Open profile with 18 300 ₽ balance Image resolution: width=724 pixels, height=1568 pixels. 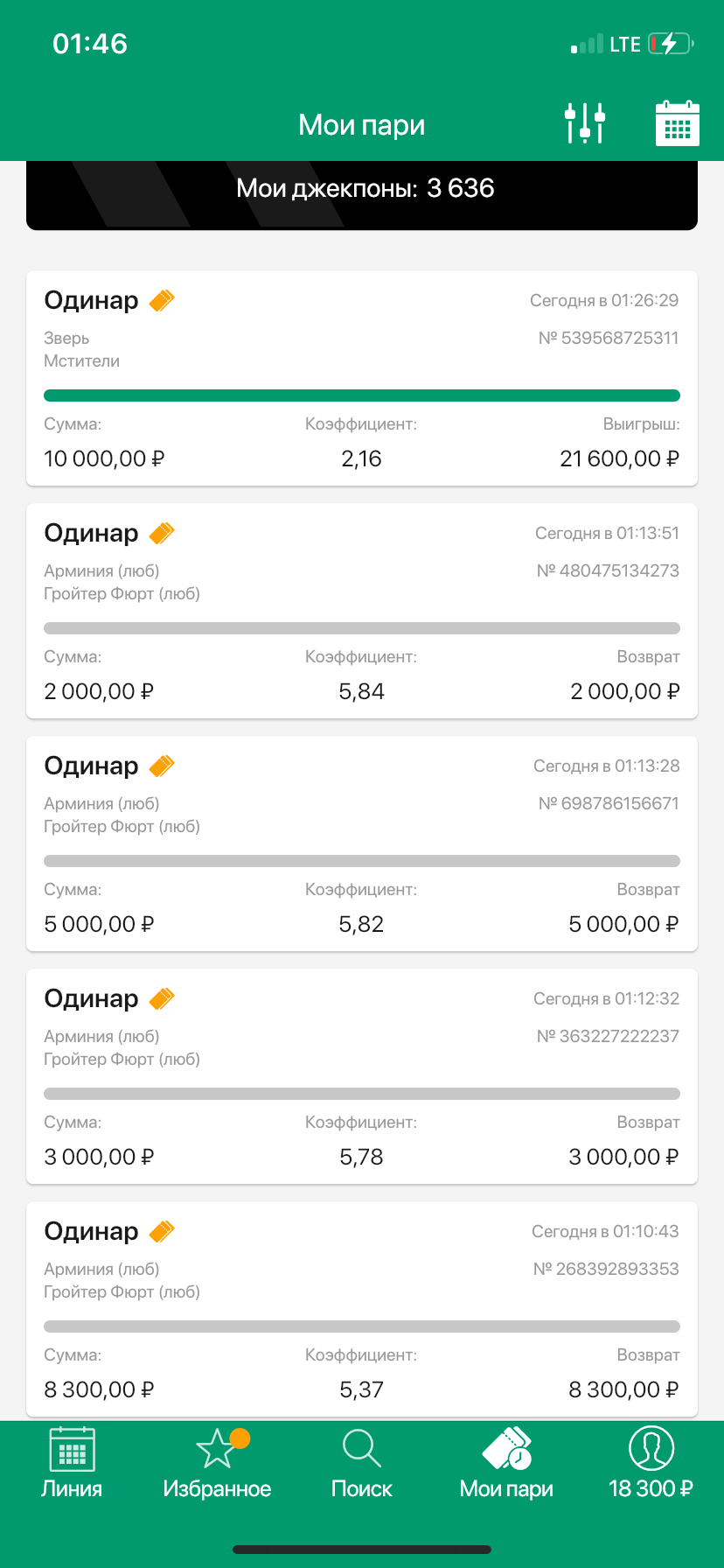tap(651, 1463)
